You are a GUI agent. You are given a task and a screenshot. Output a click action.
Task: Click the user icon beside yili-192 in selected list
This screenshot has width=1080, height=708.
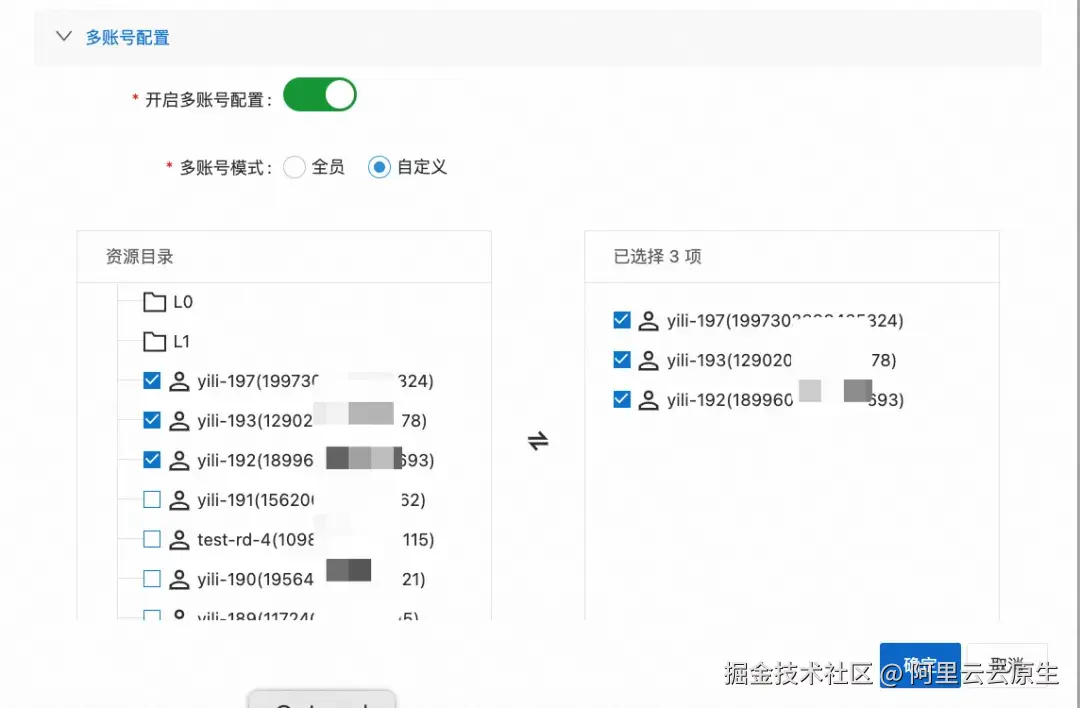click(x=647, y=398)
